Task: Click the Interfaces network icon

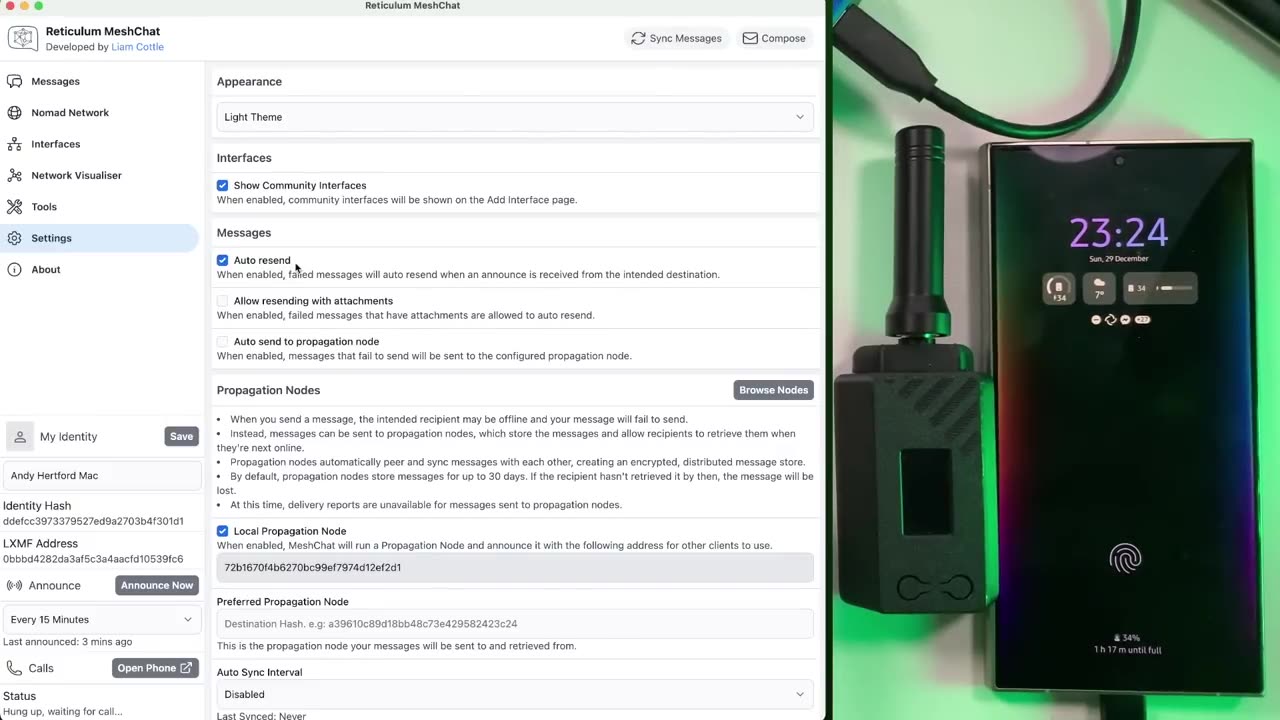Action: pyautogui.click(x=14, y=144)
